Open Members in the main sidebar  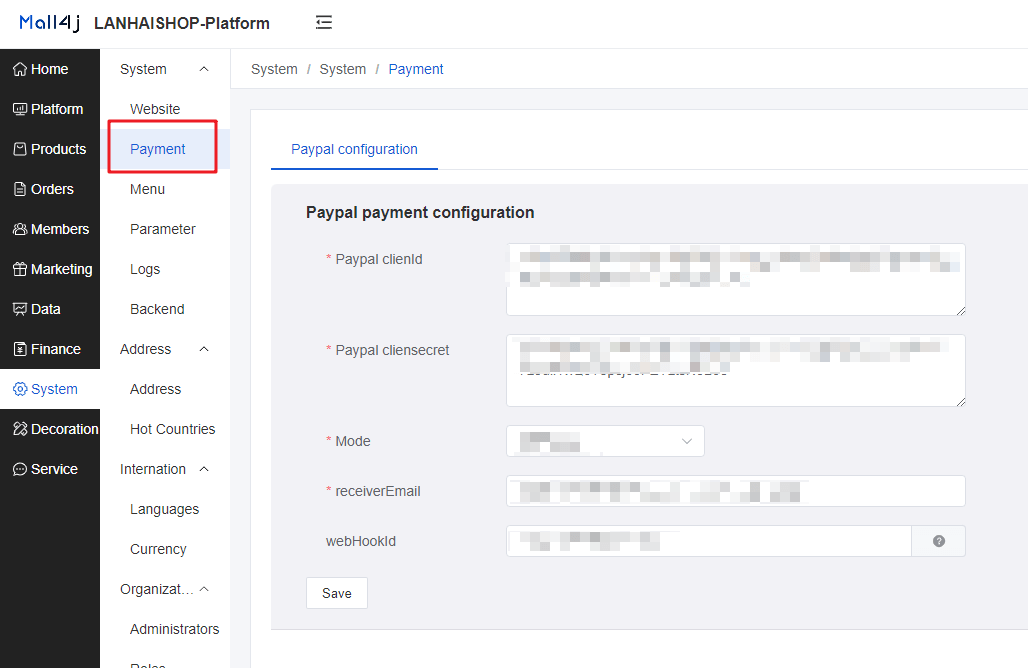coord(50,229)
